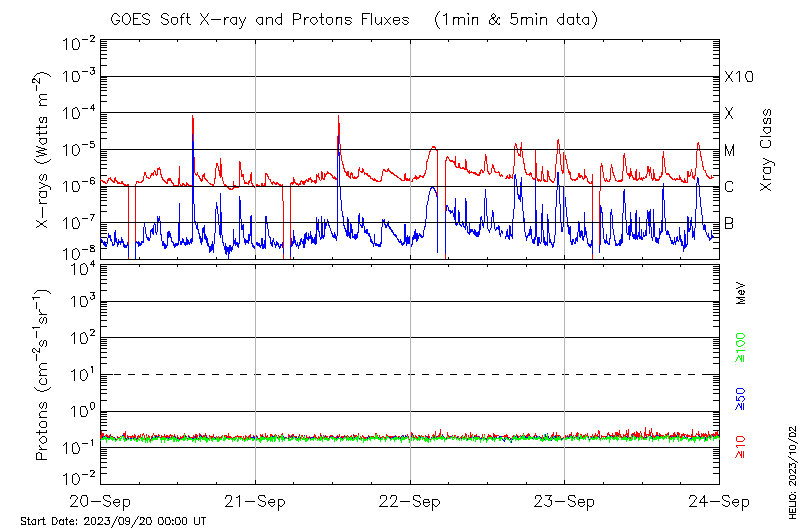Click the 21-Sep date tick label
Screen dimensions: 800x530
[x=255, y=501]
